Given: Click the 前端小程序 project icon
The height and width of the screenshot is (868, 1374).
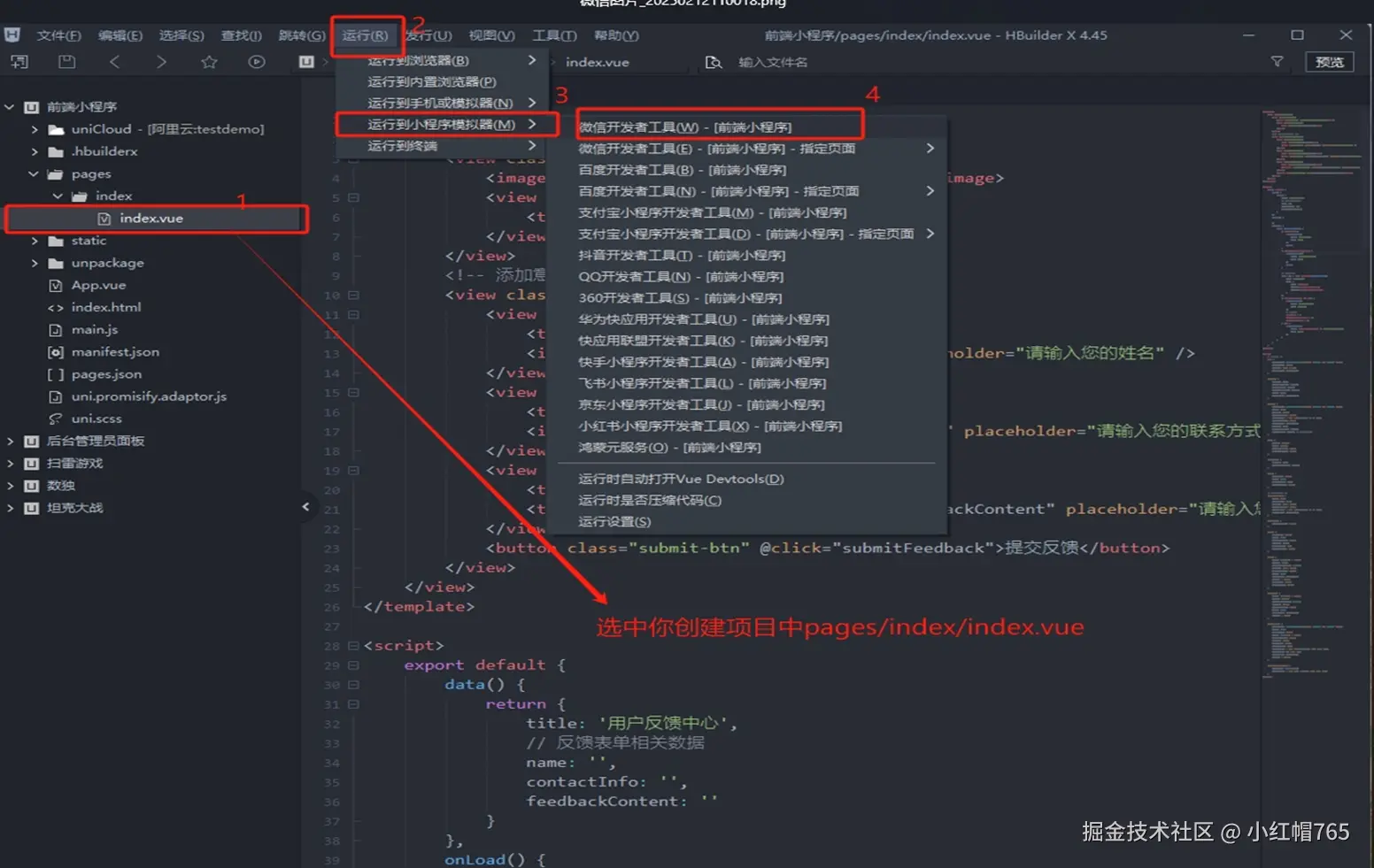Looking at the screenshot, I should click(x=32, y=107).
